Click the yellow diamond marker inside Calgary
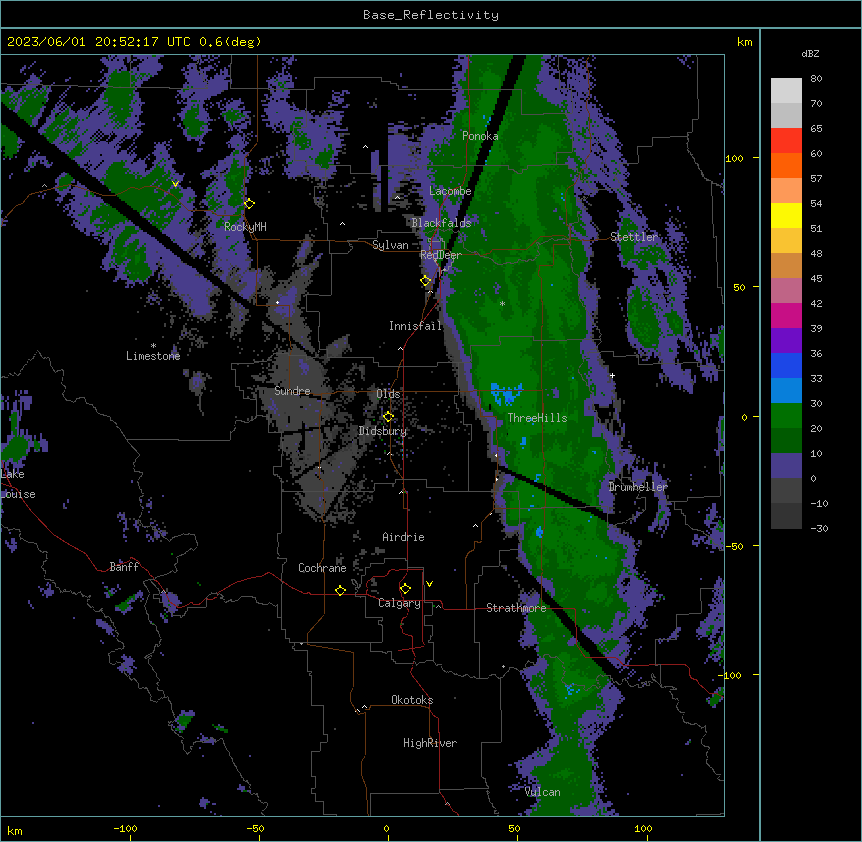Viewport: 862px width, 842px height. pos(405,589)
